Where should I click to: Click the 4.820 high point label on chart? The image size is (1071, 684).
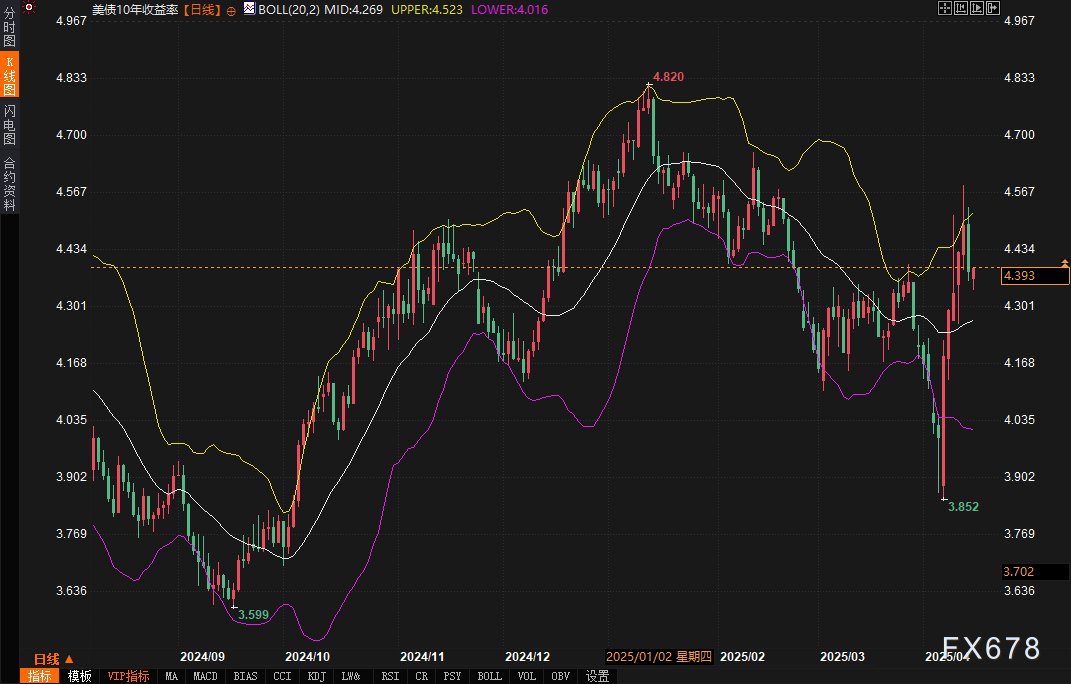[668, 76]
